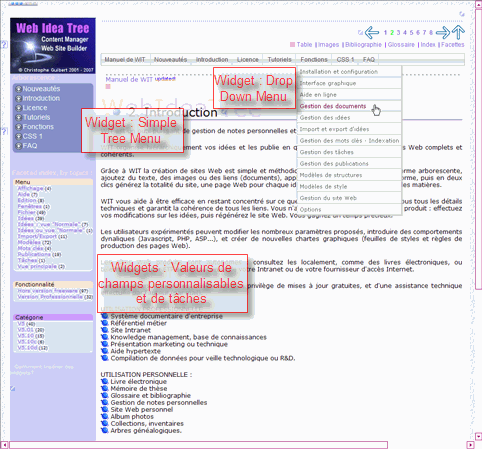Select Import et export d'idées entry
482x449 pixels.
click(349, 129)
